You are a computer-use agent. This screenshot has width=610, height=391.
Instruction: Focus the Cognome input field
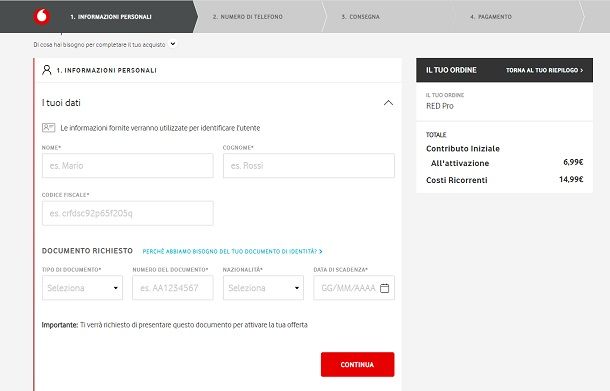click(x=309, y=166)
